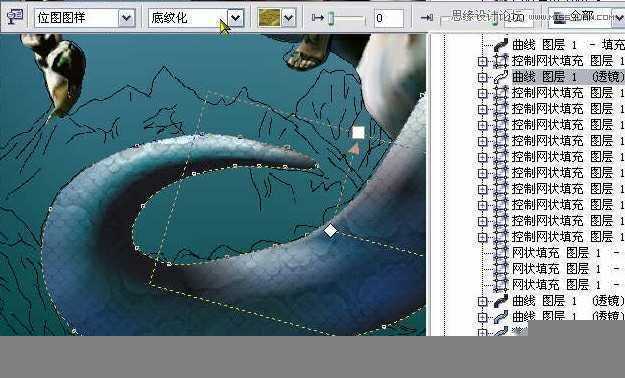
Task: Expand 曲线 (透镜) row directly below 网状填充 rows
Action: (482, 301)
